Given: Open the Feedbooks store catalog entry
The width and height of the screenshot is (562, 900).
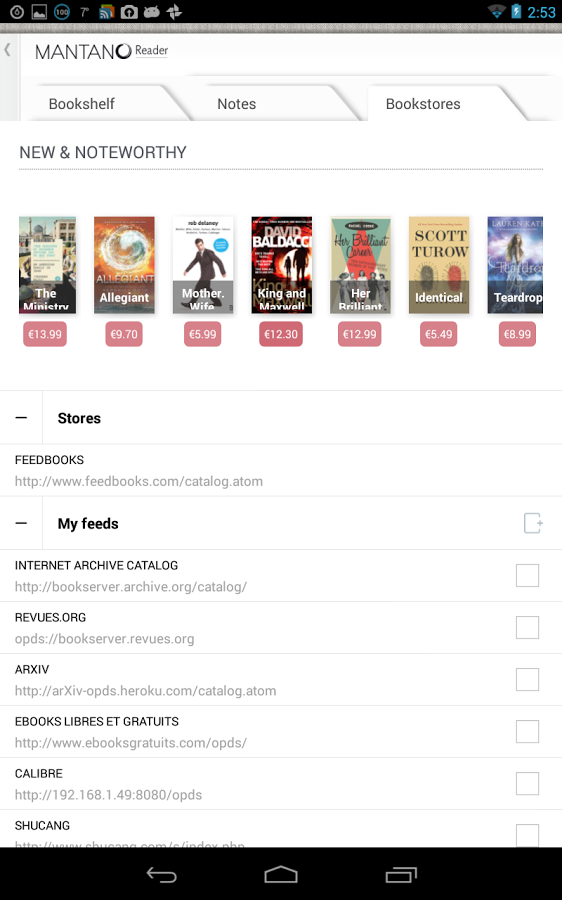Looking at the screenshot, I should click(281, 470).
